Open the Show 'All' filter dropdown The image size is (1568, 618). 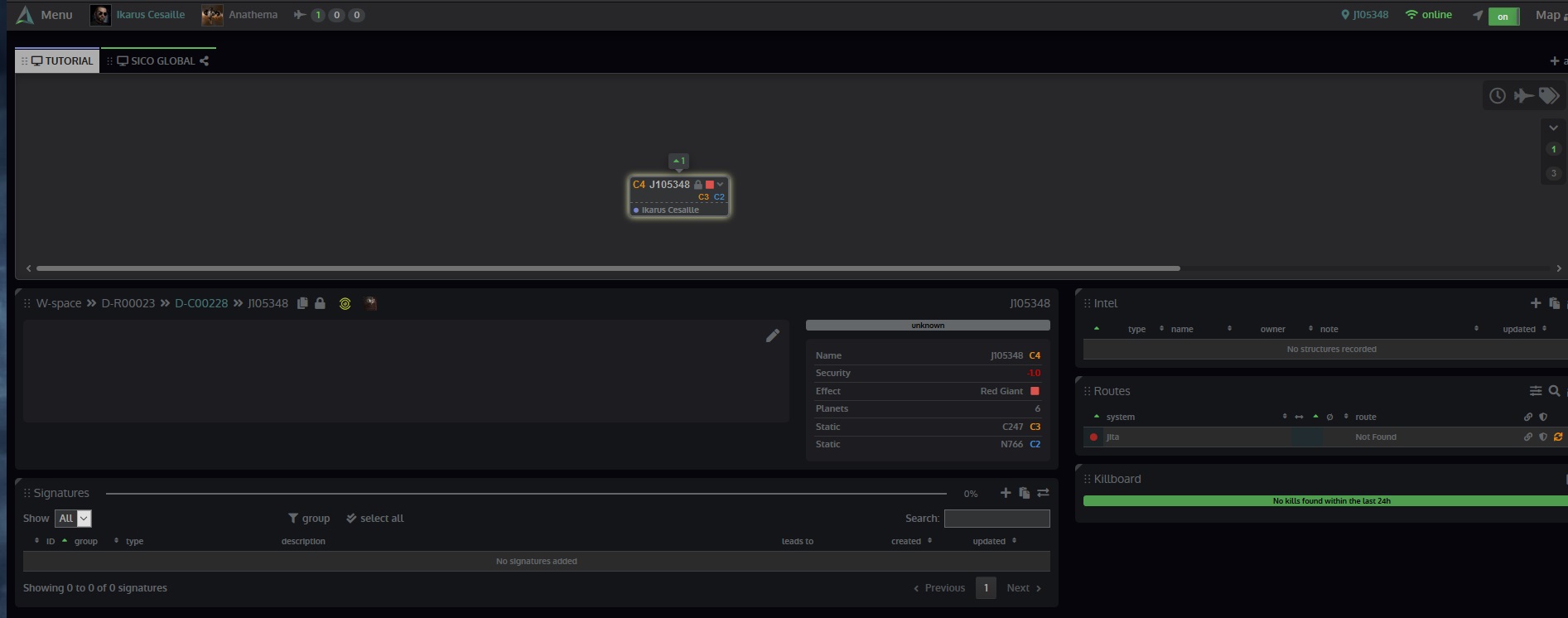pyautogui.click(x=73, y=519)
